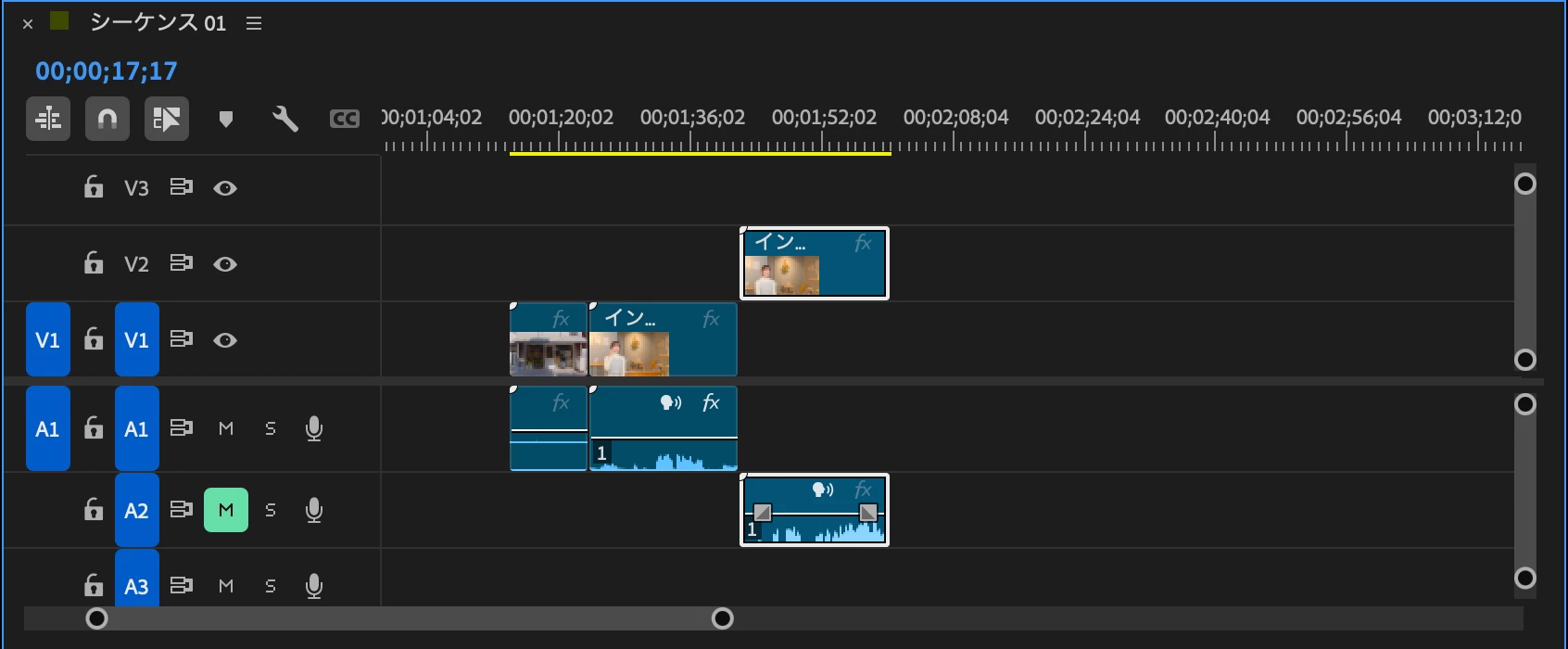Click top handle of audio vertical scrollbar
This screenshot has height=649, width=1568.
pos(1525,404)
